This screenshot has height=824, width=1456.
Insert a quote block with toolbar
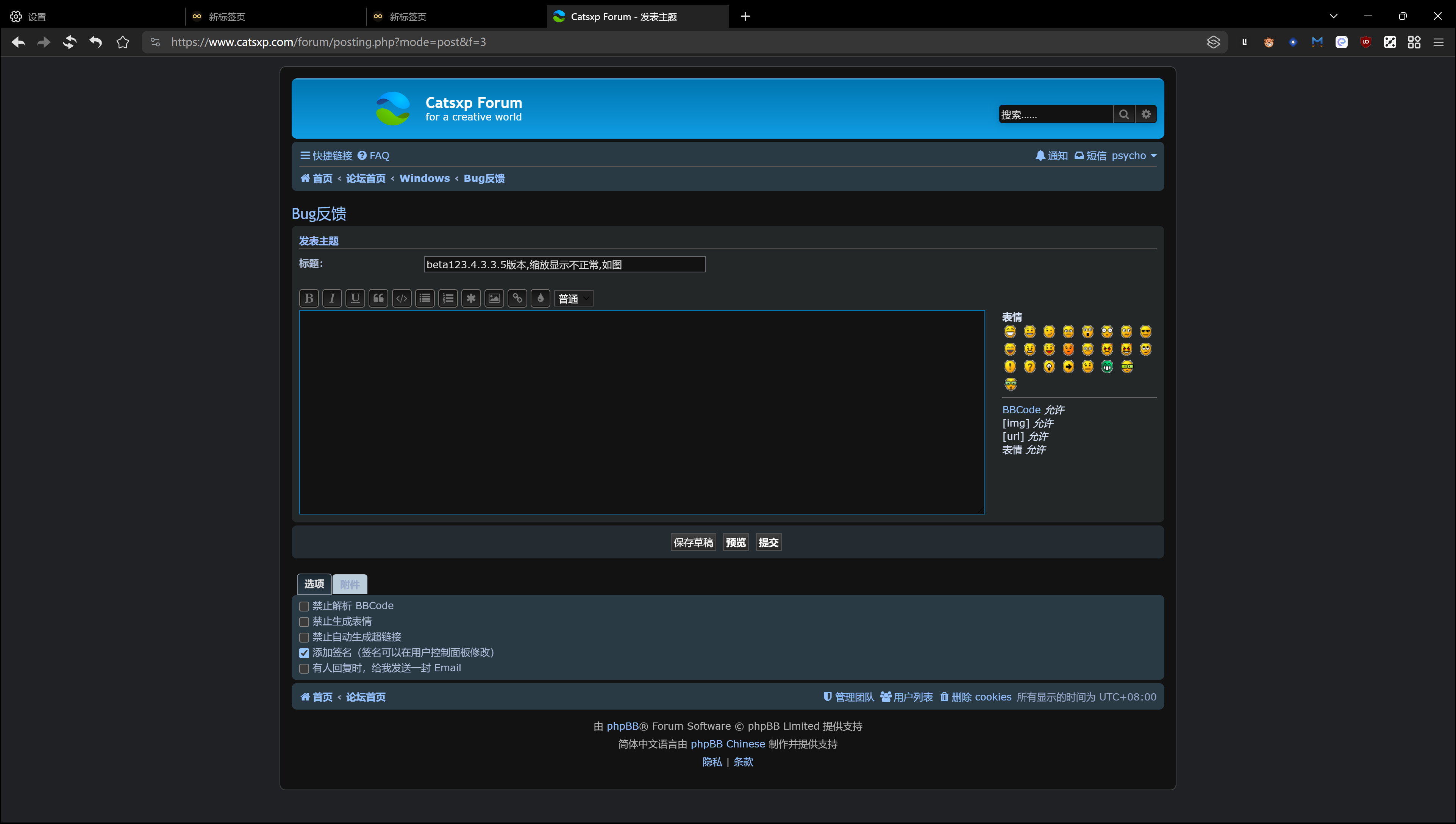[x=378, y=298]
